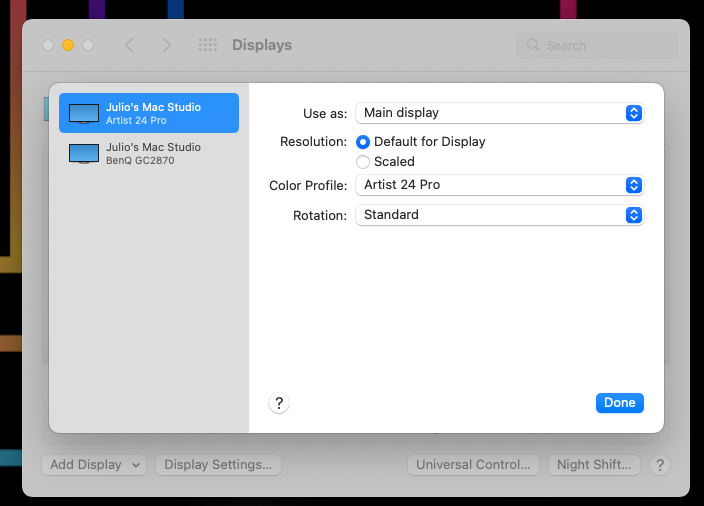Select Julio's Mac Studio BenQ GC2870 entry
This screenshot has width=704, height=506.
[x=149, y=154]
